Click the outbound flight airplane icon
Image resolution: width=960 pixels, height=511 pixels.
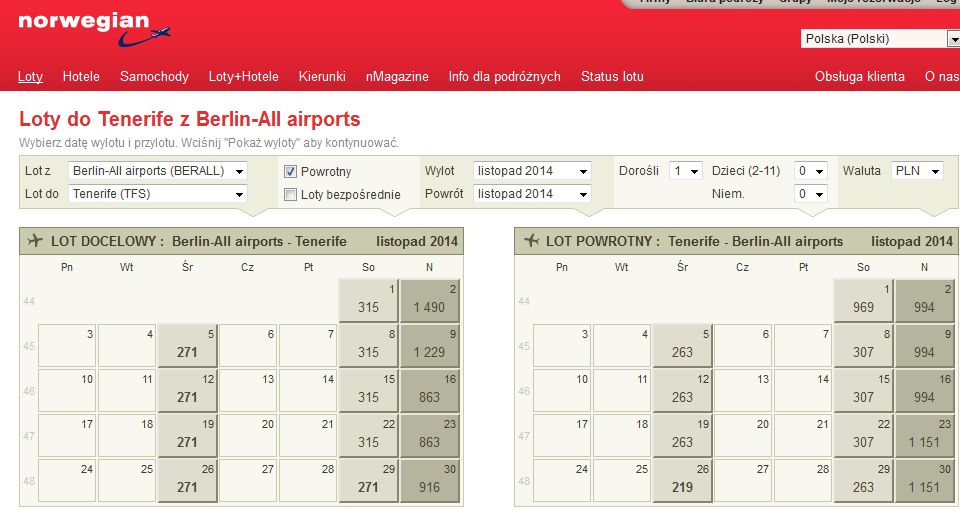coord(36,241)
